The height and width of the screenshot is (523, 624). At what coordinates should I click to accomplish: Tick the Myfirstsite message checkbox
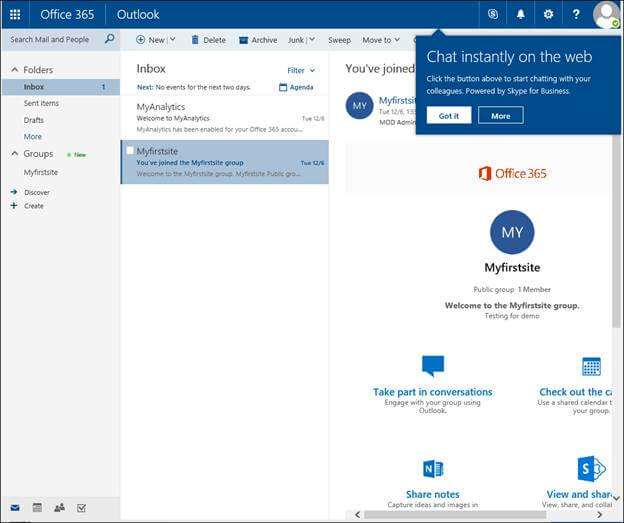point(129,151)
